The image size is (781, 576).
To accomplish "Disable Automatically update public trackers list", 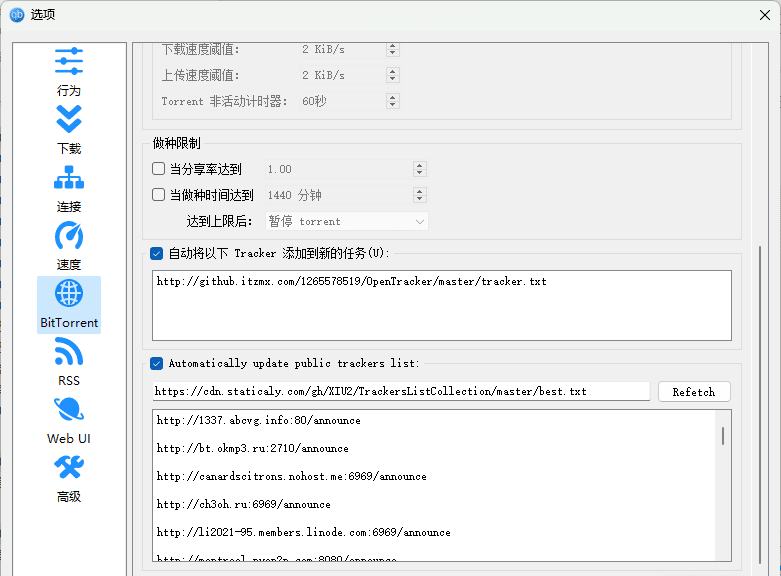I will pos(156,363).
